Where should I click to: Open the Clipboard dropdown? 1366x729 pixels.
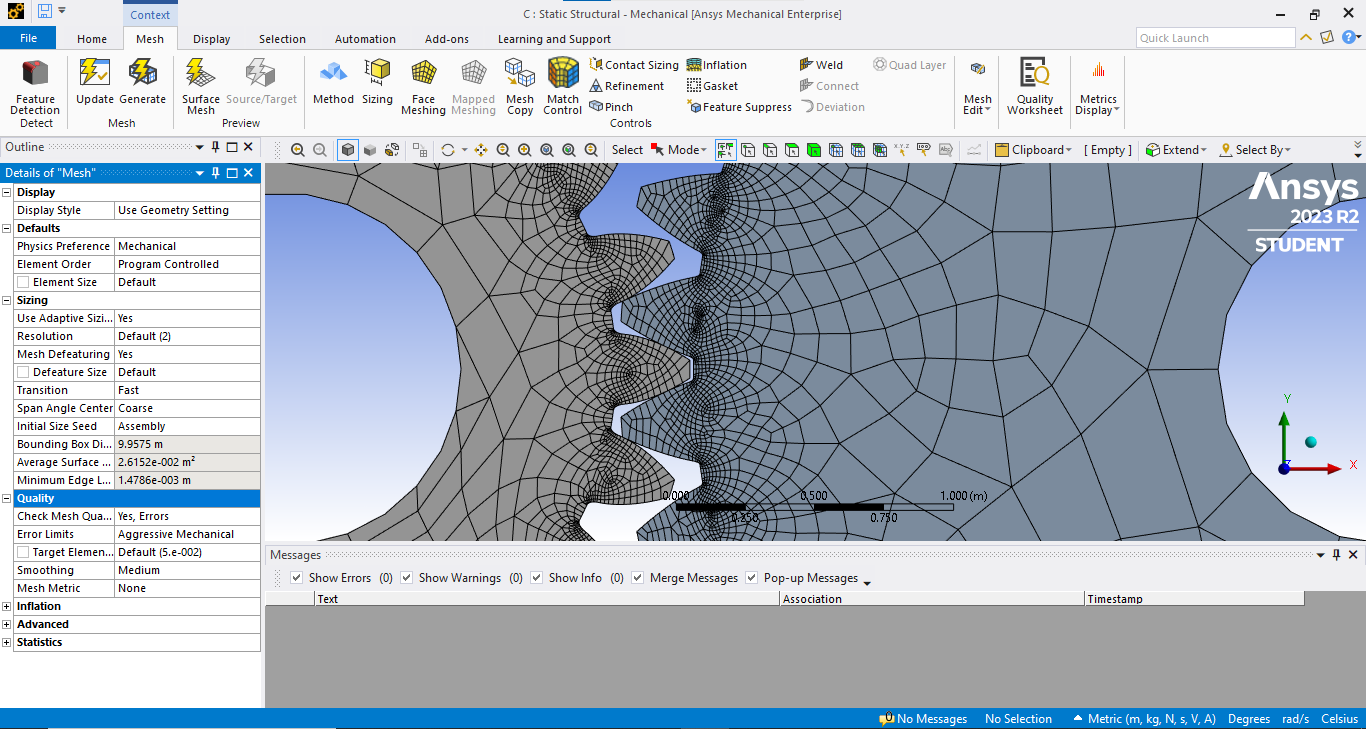click(1033, 150)
